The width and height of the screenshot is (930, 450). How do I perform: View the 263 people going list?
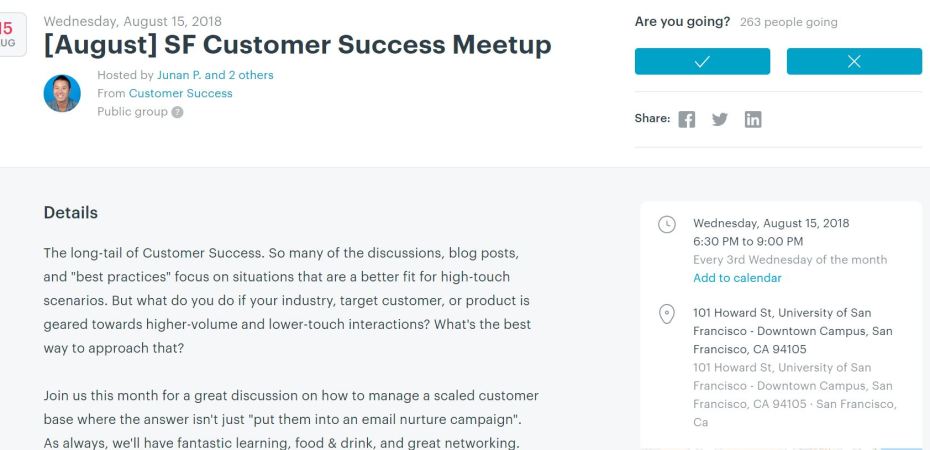(x=788, y=22)
